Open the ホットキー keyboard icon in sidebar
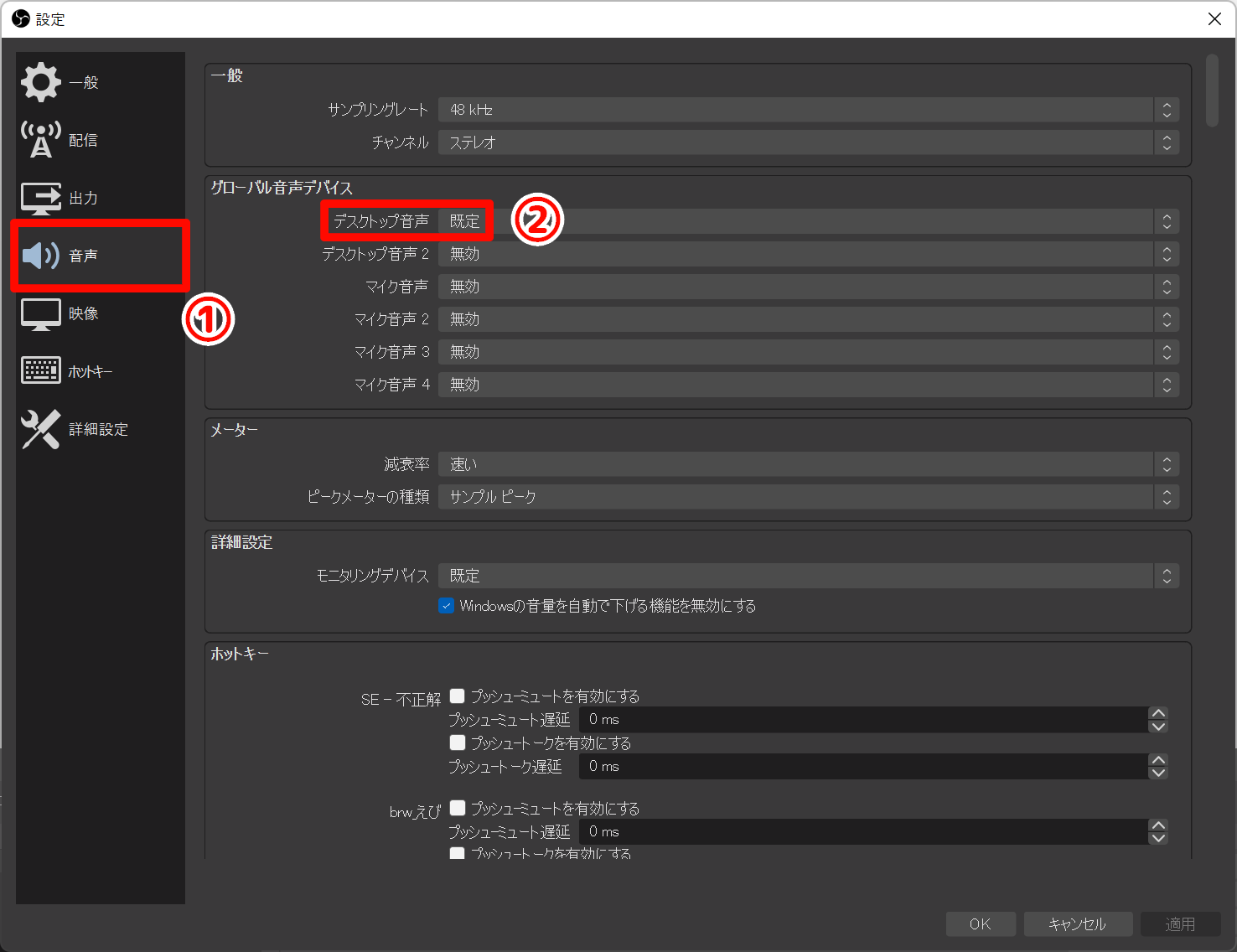This screenshot has width=1237, height=952. (41, 370)
